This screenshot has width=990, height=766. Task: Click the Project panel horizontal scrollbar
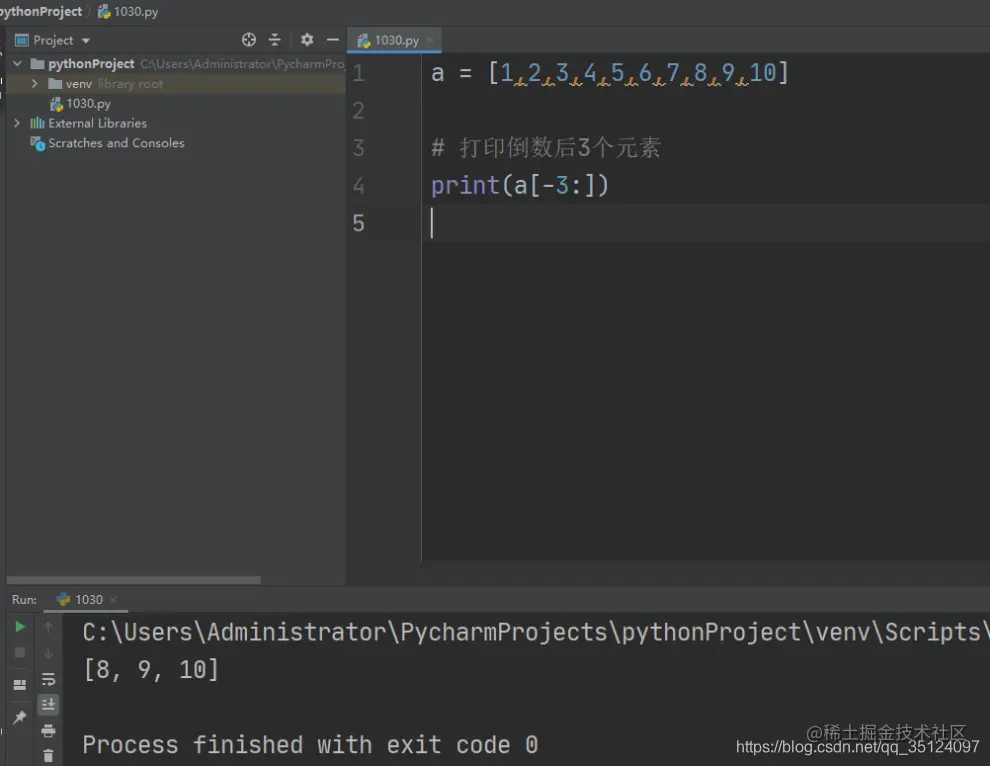click(x=134, y=580)
